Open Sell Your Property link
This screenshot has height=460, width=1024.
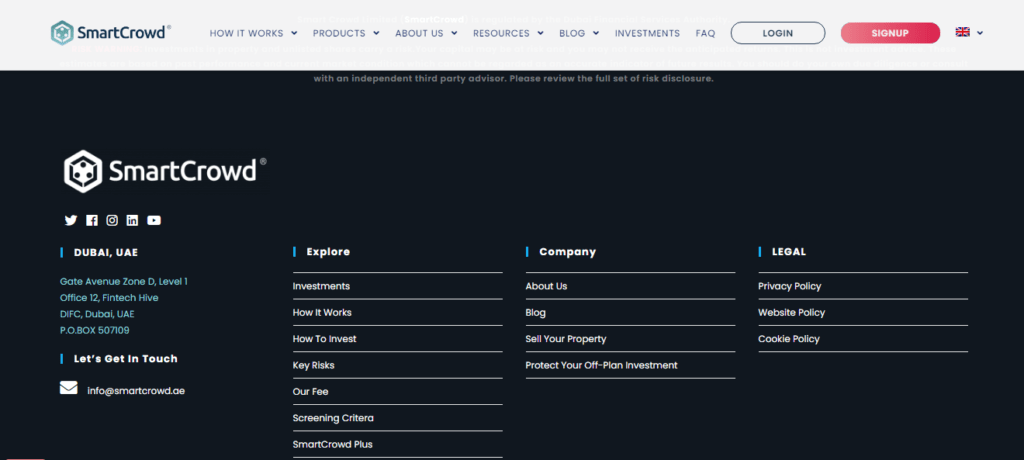click(566, 338)
